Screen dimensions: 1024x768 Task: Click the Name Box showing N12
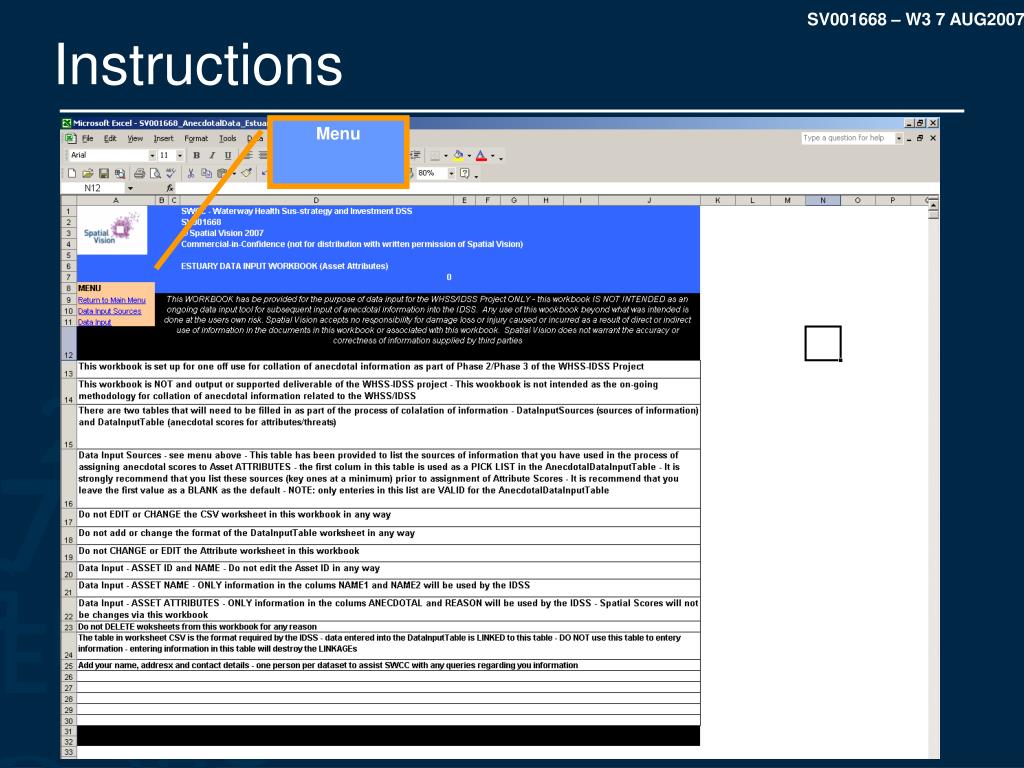pyautogui.click(x=93, y=188)
